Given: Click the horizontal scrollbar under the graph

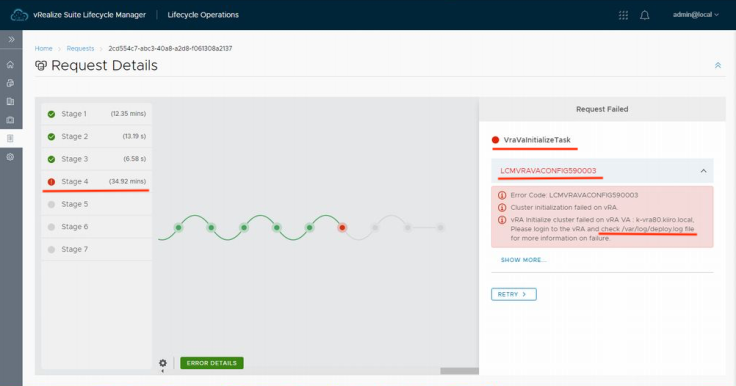Looking at the screenshot, I should [459, 371].
